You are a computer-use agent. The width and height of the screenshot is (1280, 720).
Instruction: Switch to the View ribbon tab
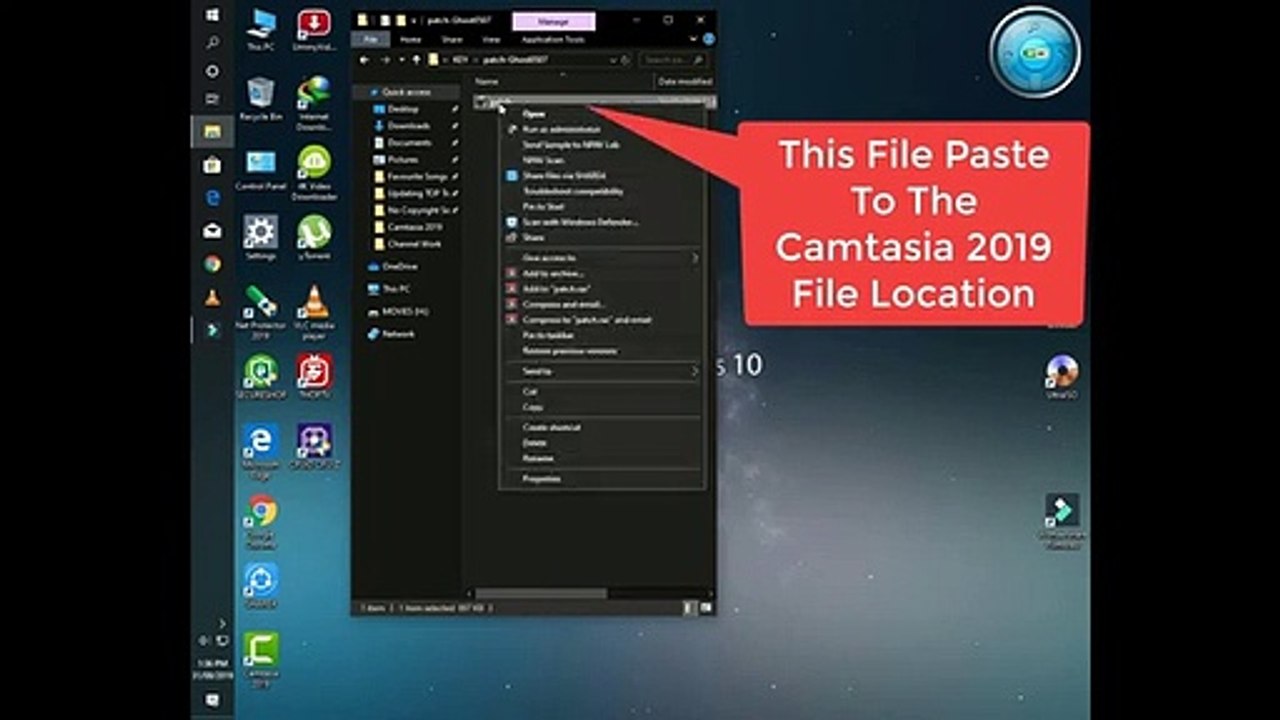(491, 39)
